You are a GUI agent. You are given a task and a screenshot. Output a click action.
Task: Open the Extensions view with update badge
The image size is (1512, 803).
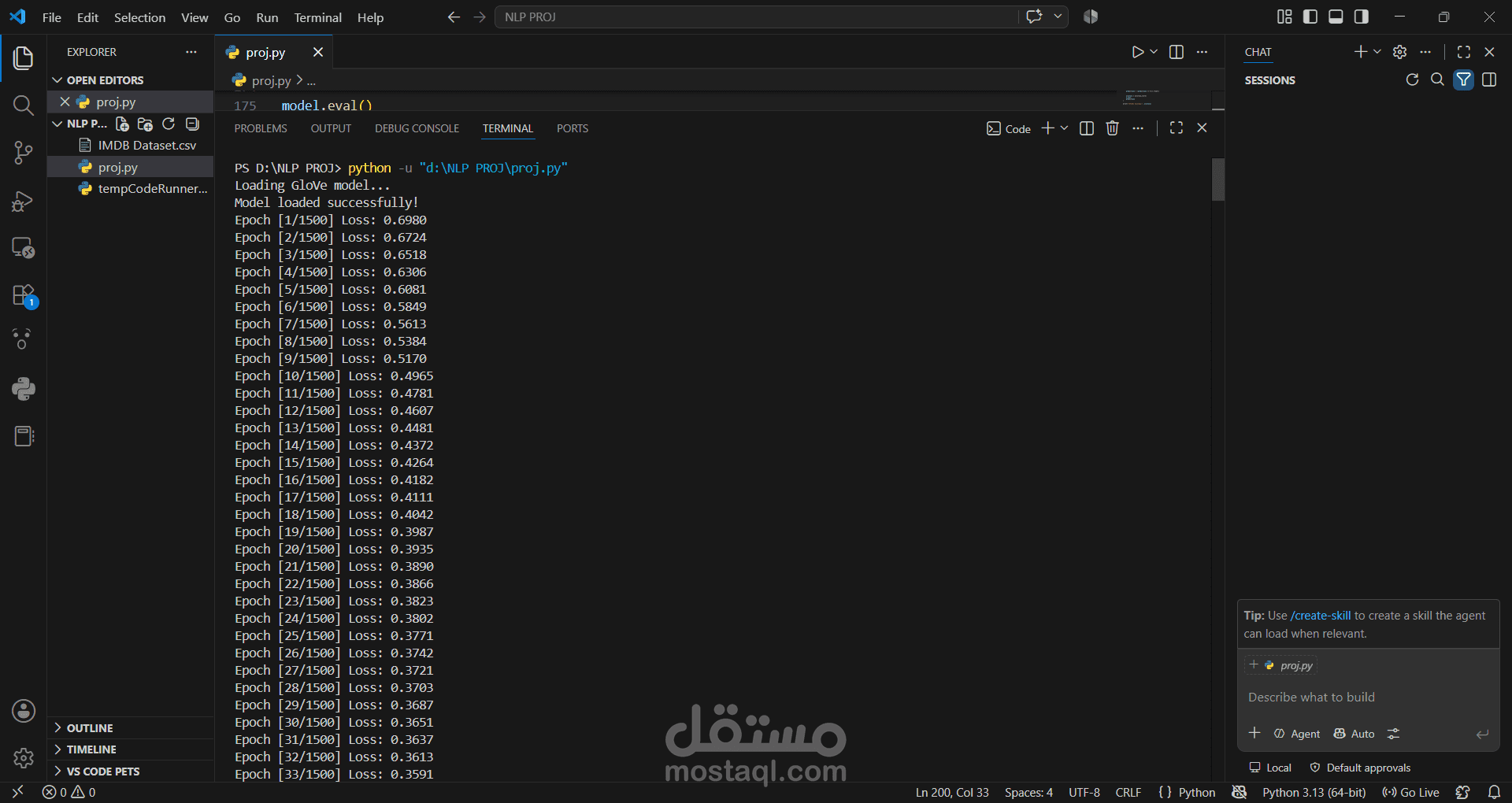pyautogui.click(x=24, y=296)
